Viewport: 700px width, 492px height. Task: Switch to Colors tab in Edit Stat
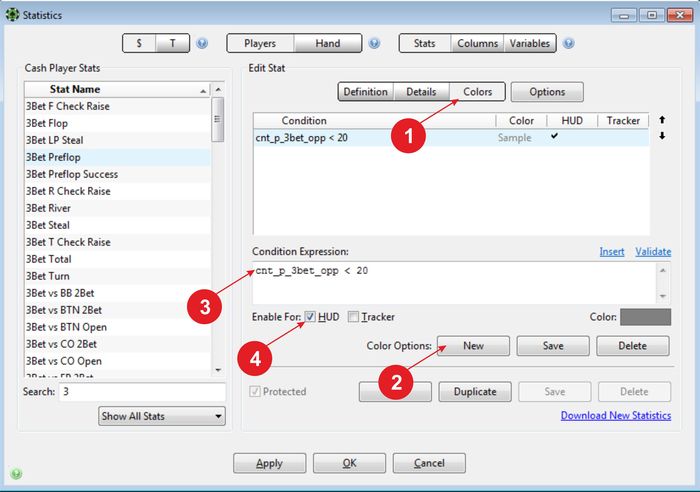point(477,92)
